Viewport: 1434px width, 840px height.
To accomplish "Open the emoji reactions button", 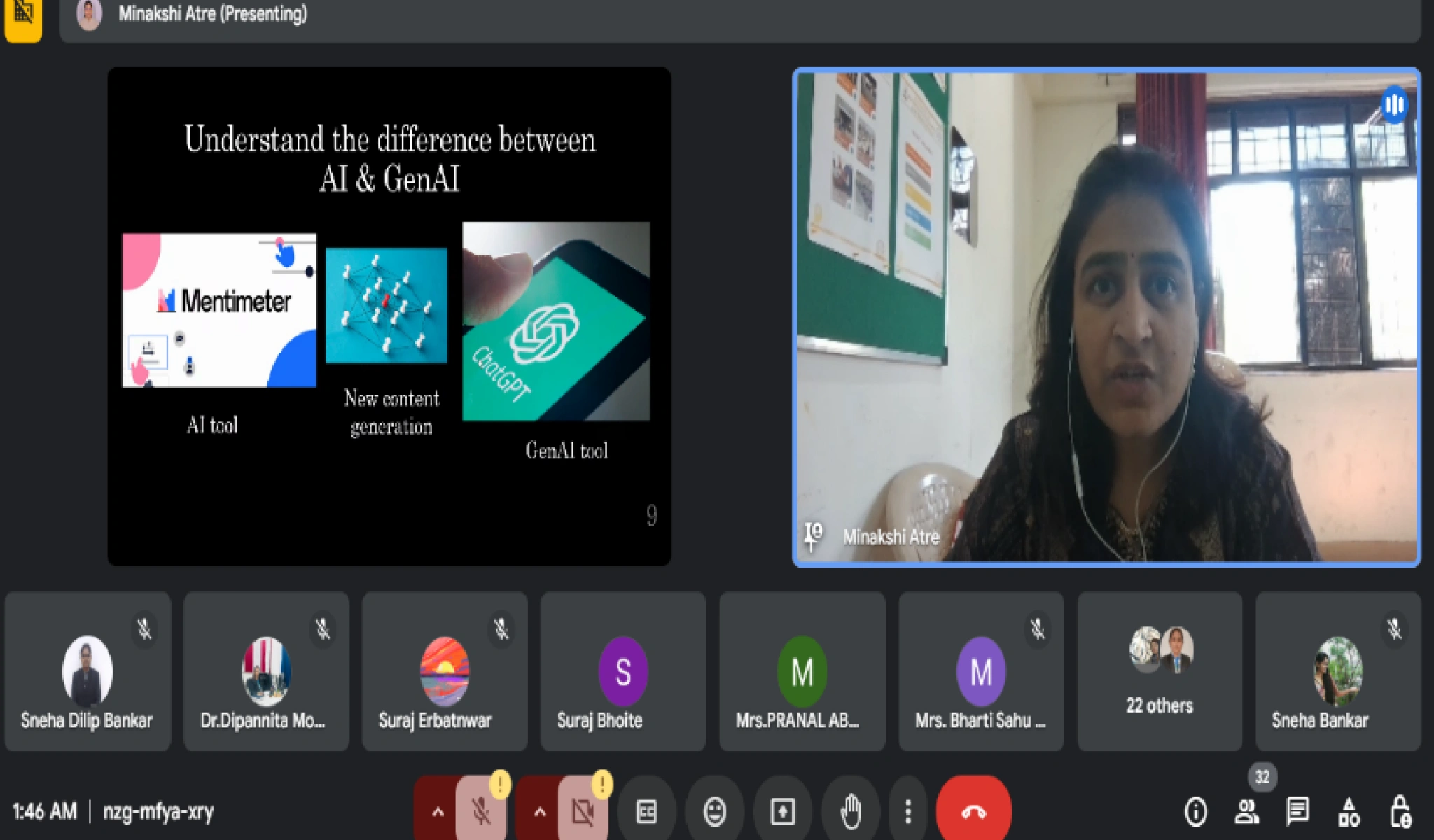I will 714,811.
